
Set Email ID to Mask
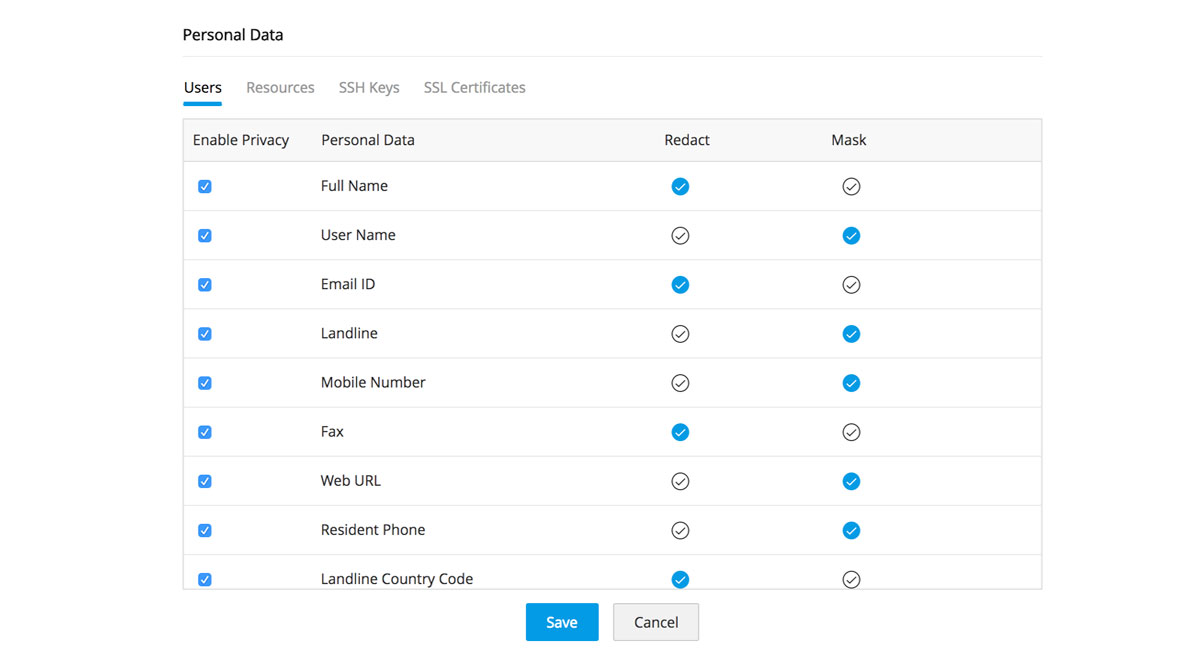pyautogui.click(x=851, y=285)
